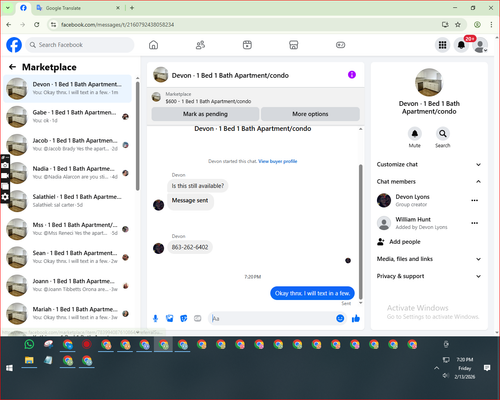Viewport: 500px width, 400px height.
Task: Click More options button
Action: (310, 114)
